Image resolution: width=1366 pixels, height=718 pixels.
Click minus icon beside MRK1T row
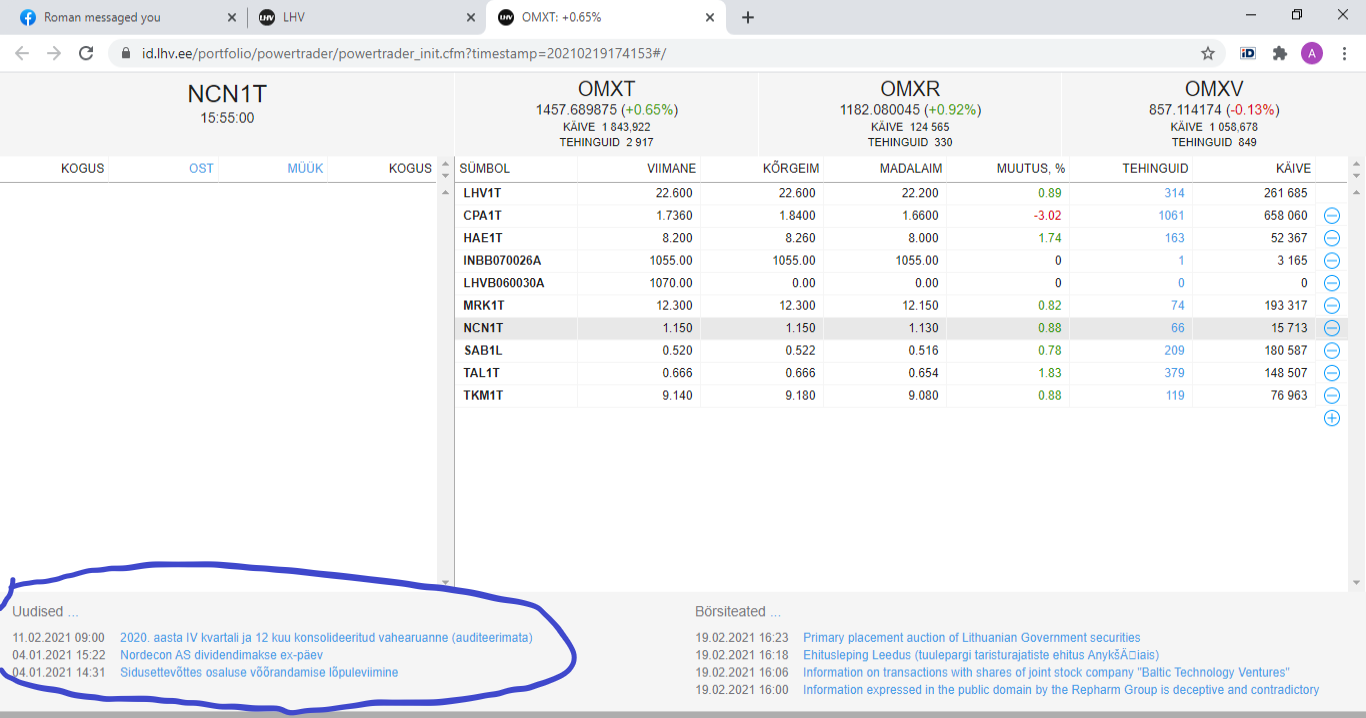(1331, 306)
